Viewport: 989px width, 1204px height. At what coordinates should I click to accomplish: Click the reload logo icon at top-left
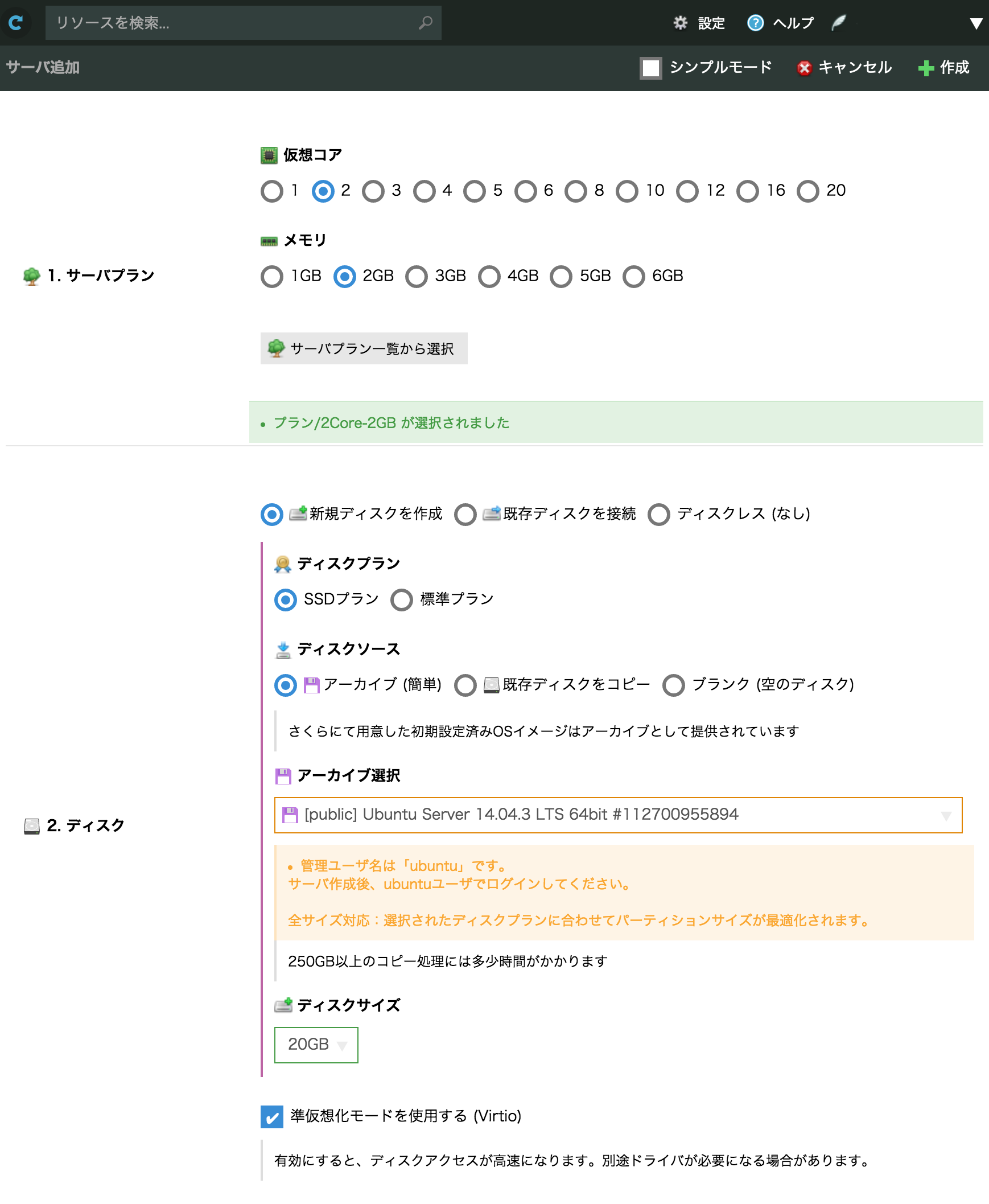[x=16, y=23]
